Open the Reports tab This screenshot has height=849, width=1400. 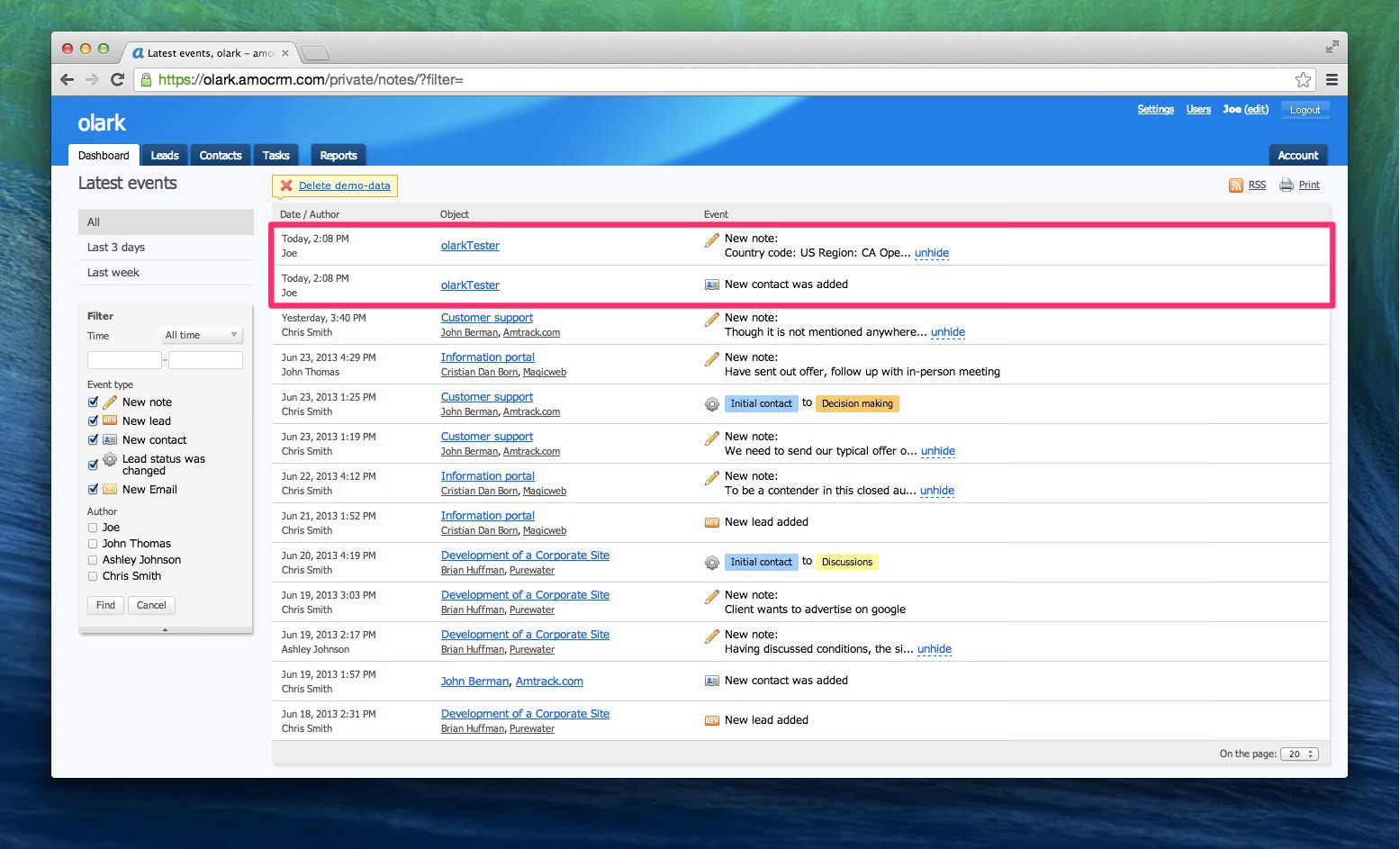coord(339,156)
